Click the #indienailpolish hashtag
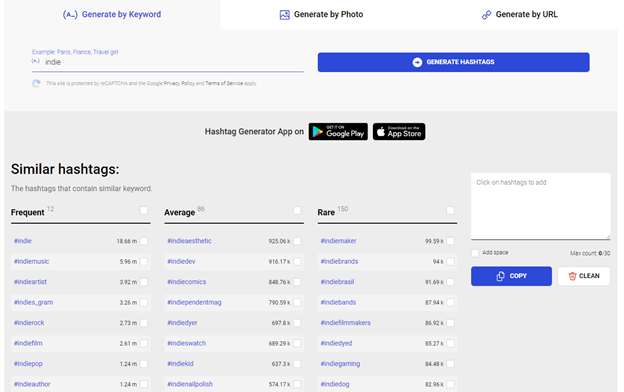624x392 pixels. 190,384
